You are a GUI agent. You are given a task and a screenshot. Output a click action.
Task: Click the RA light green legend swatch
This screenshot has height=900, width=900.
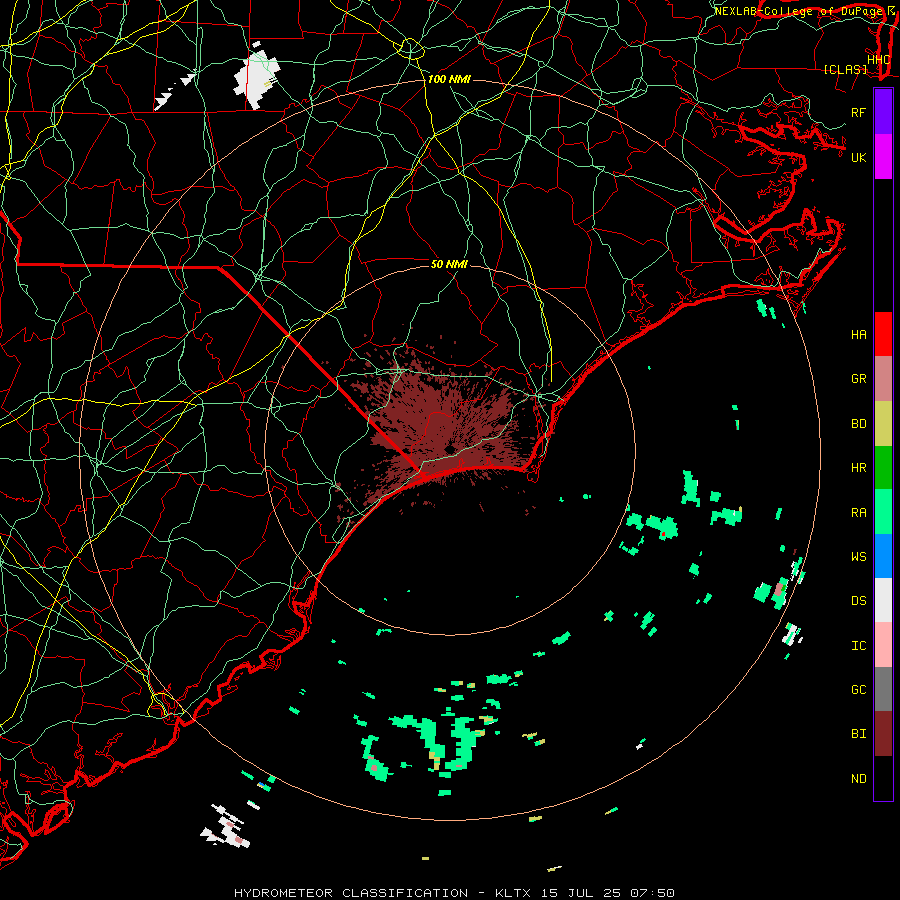(x=883, y=512)
